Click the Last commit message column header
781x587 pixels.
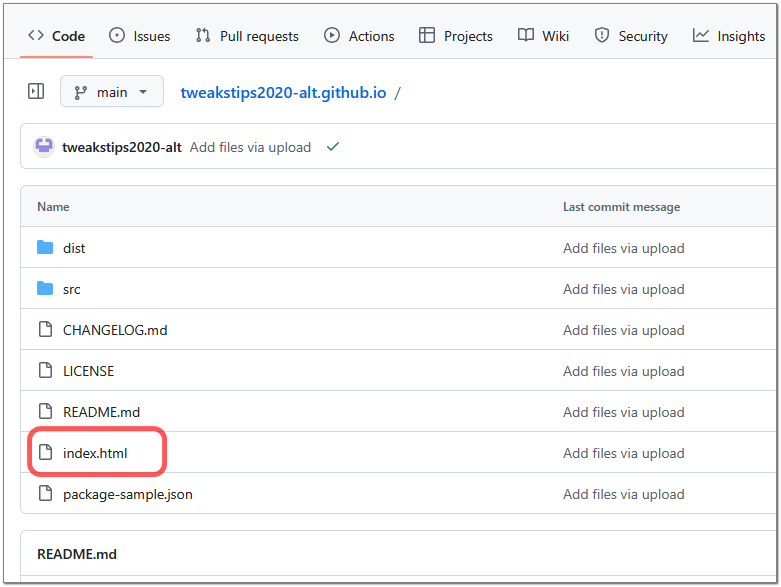621,207
